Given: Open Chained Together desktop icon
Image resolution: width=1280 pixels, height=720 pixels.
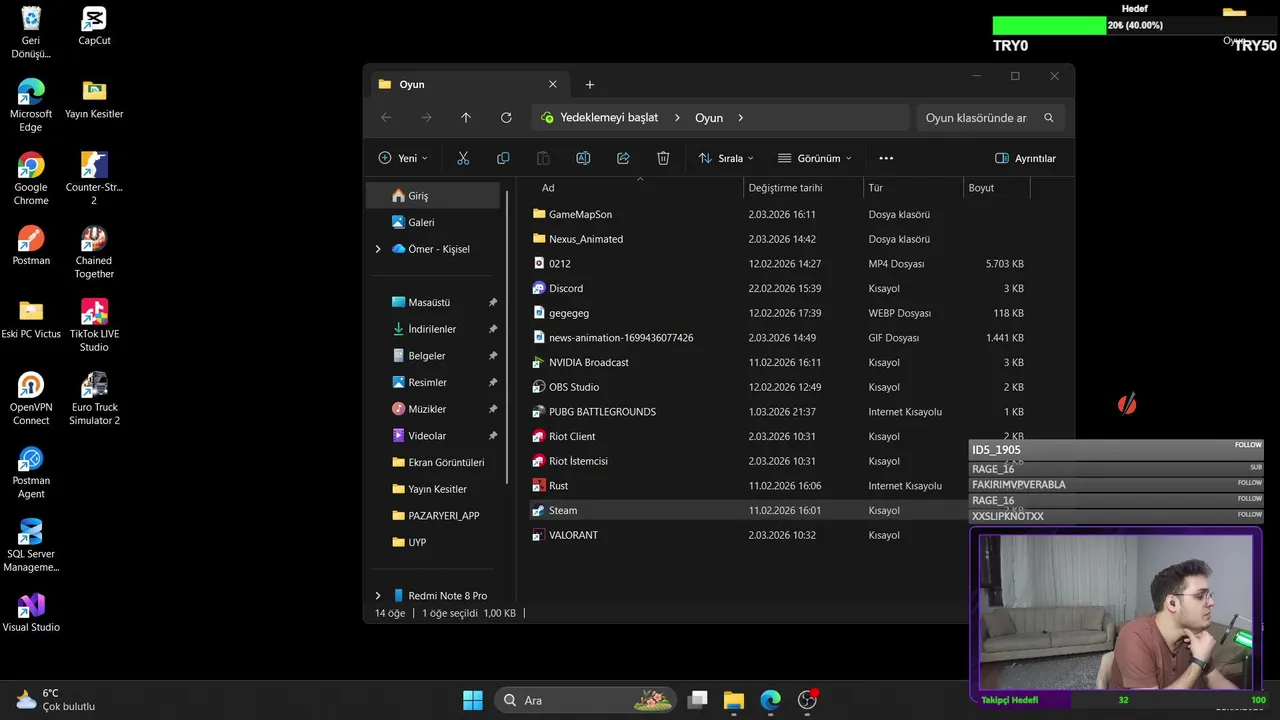Looking at the screenshot, I should [x=94, y=252].
